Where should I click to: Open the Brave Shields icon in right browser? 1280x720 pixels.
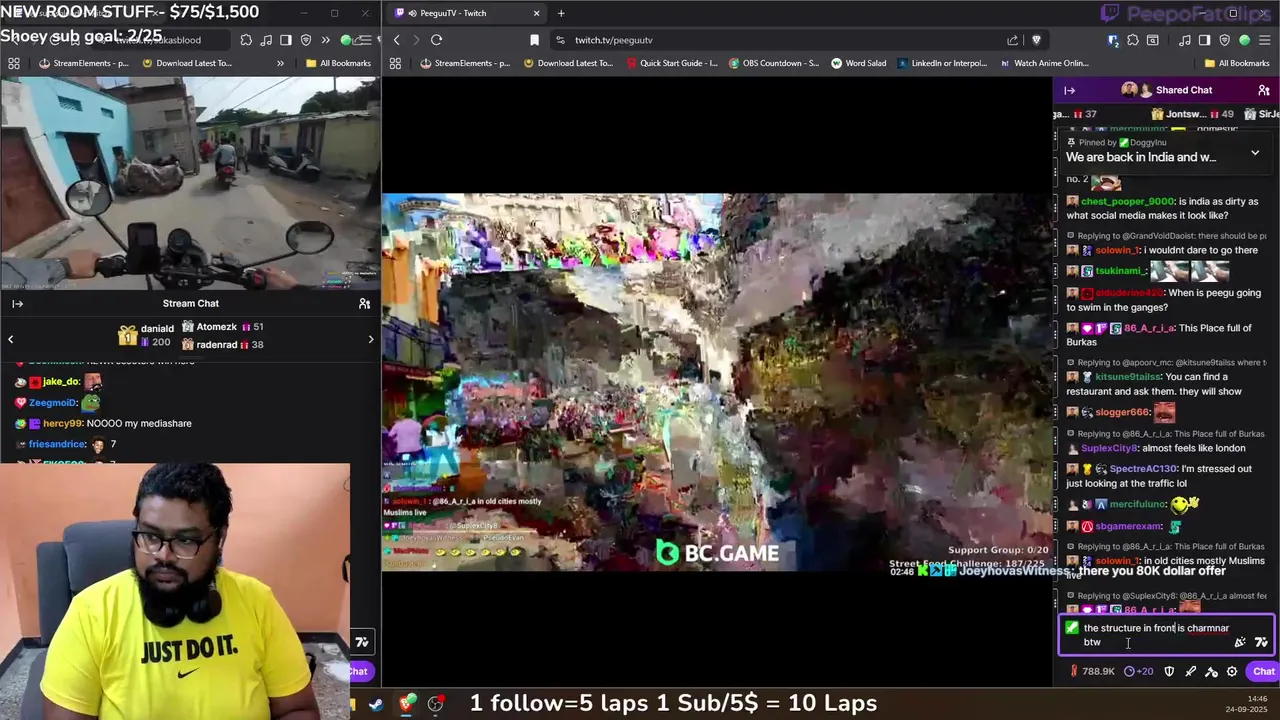(1036, 40)
